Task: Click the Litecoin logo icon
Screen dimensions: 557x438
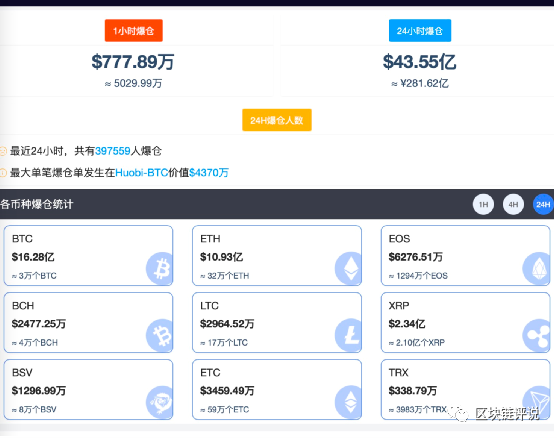Action: tap(348, 335)
